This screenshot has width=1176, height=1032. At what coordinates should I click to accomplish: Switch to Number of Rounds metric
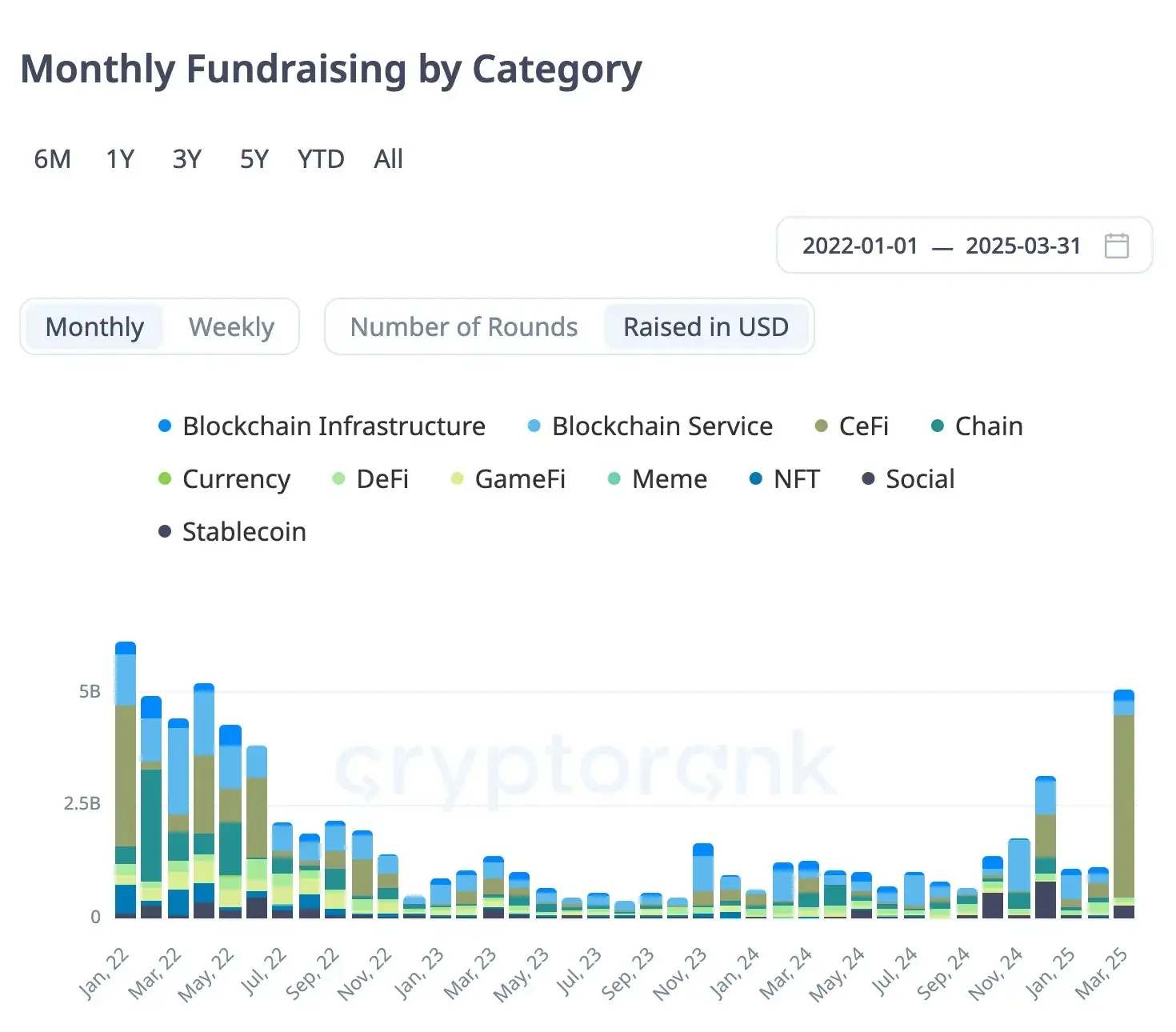pyautogui.click(x=464, y=326)
